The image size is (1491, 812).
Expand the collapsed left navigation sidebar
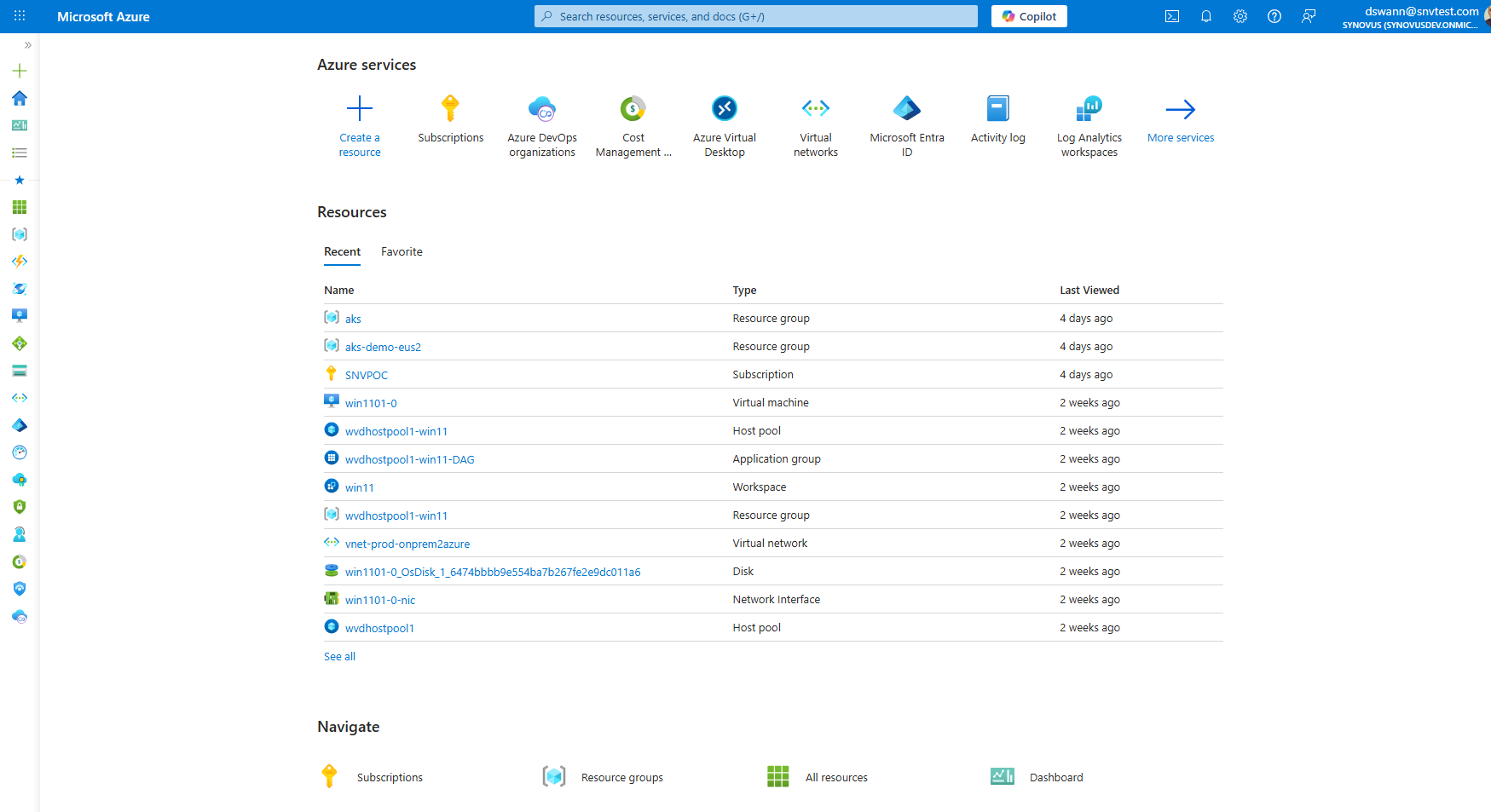pyautogui.click(x=28, y=45)
